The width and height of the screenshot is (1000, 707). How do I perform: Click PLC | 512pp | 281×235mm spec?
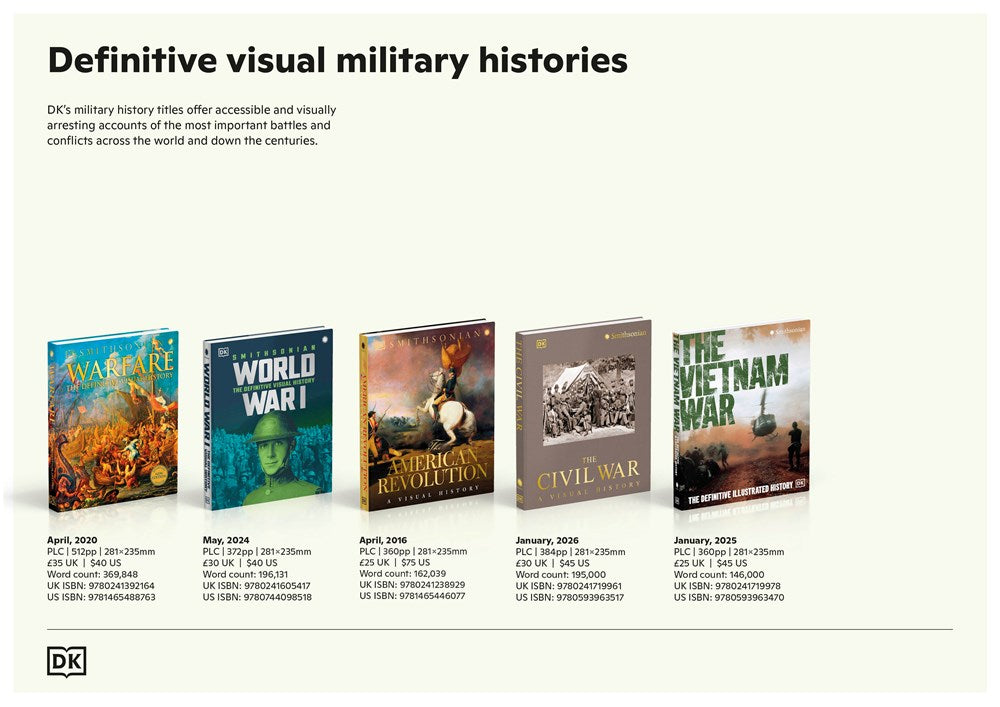pos(101,551)
